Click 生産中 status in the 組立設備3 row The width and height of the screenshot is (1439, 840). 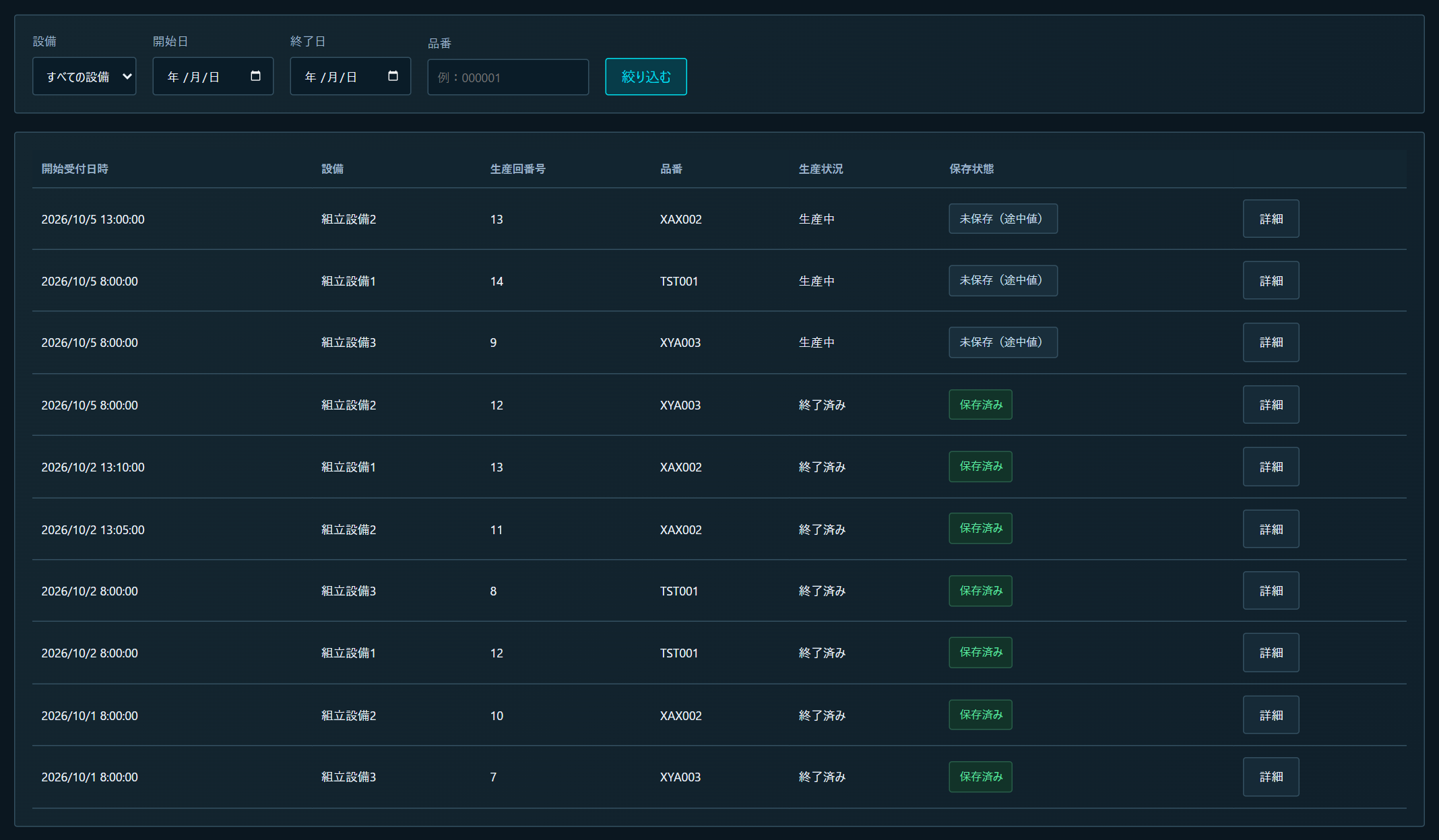817,342
